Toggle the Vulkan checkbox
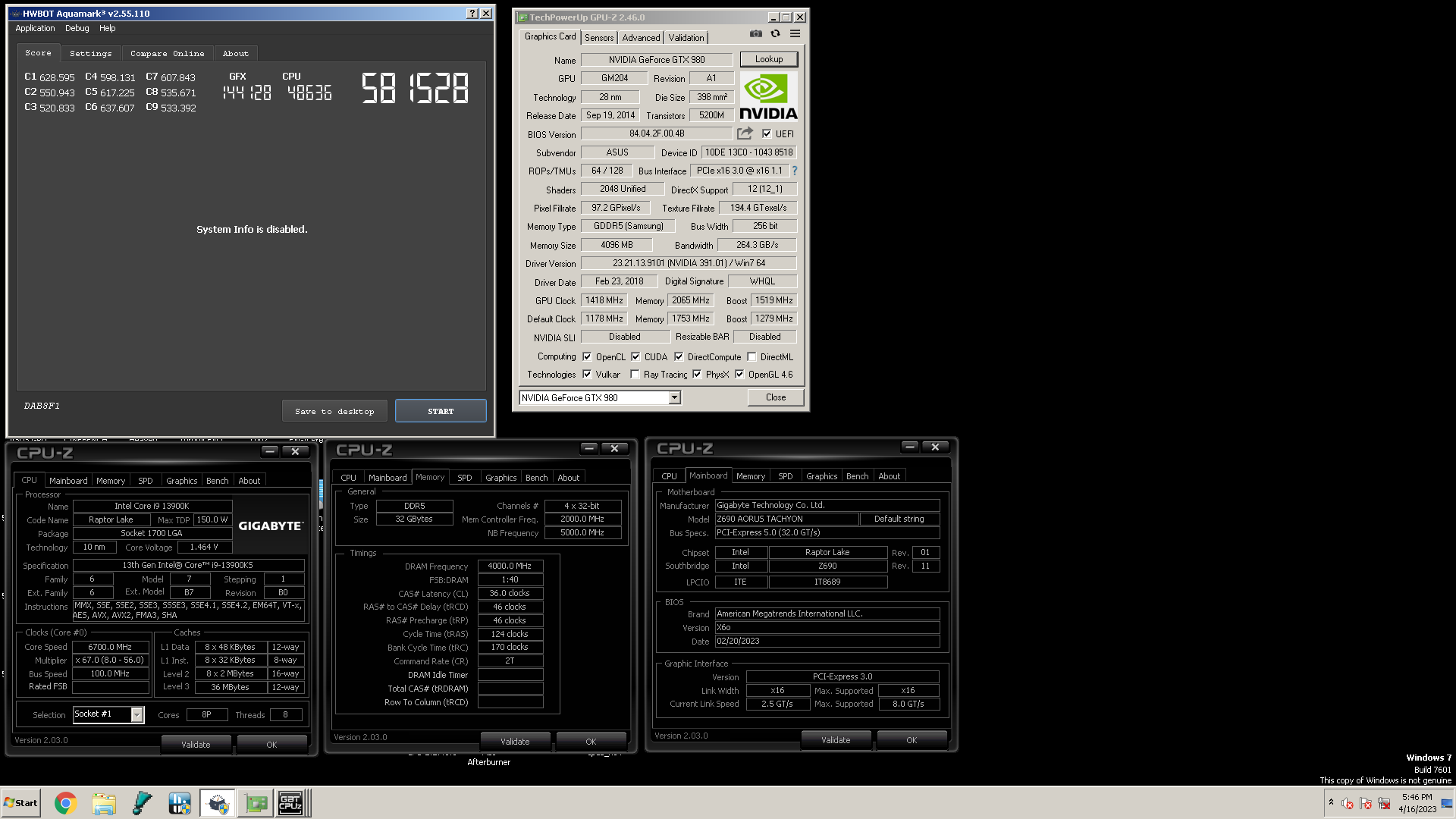 (587, 375)
